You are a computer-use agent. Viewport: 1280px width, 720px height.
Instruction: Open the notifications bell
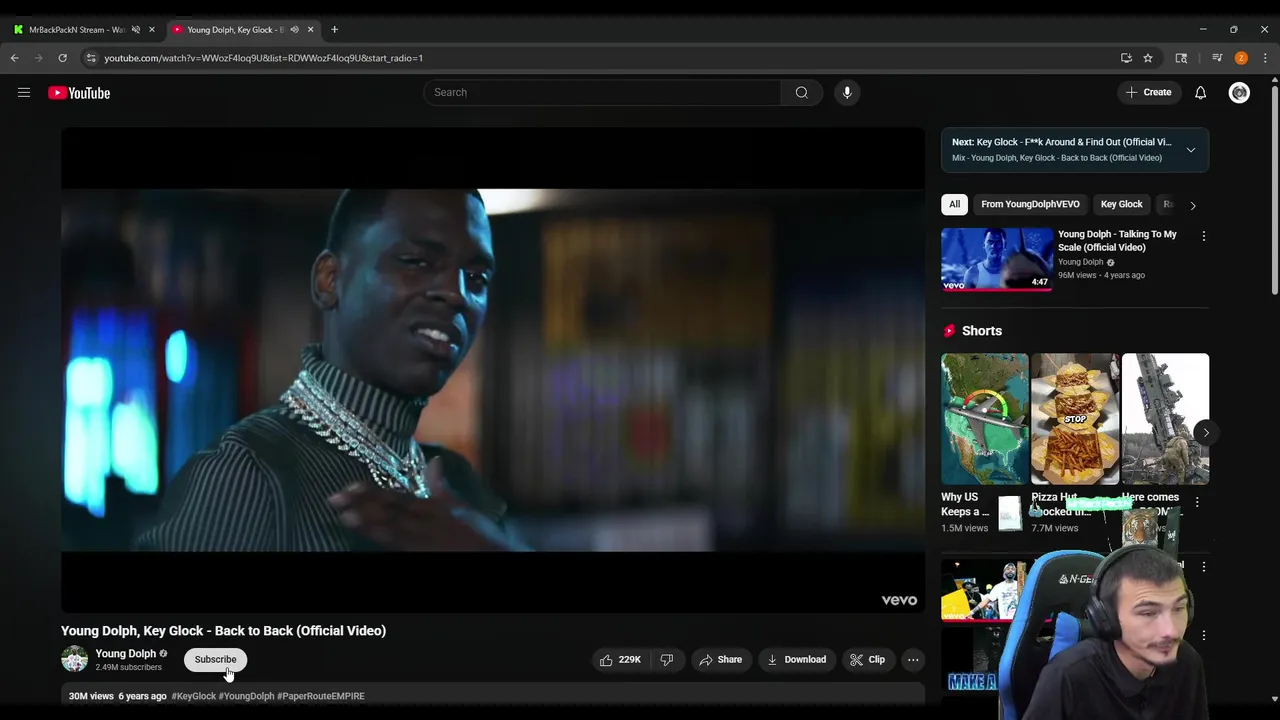tap(1200, 93)
